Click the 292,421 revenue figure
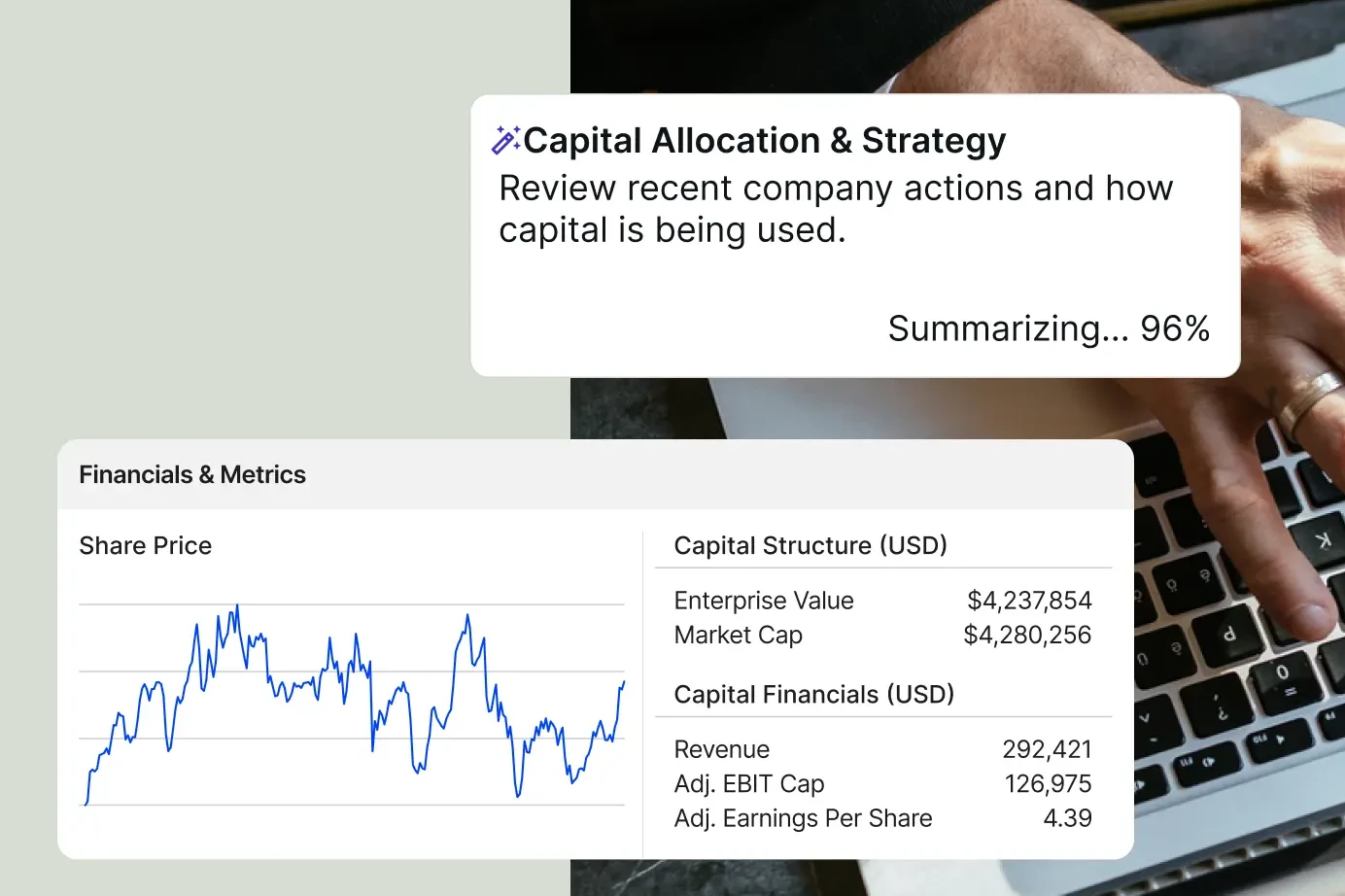The image size is (1345, 896). coord(1047,749)
